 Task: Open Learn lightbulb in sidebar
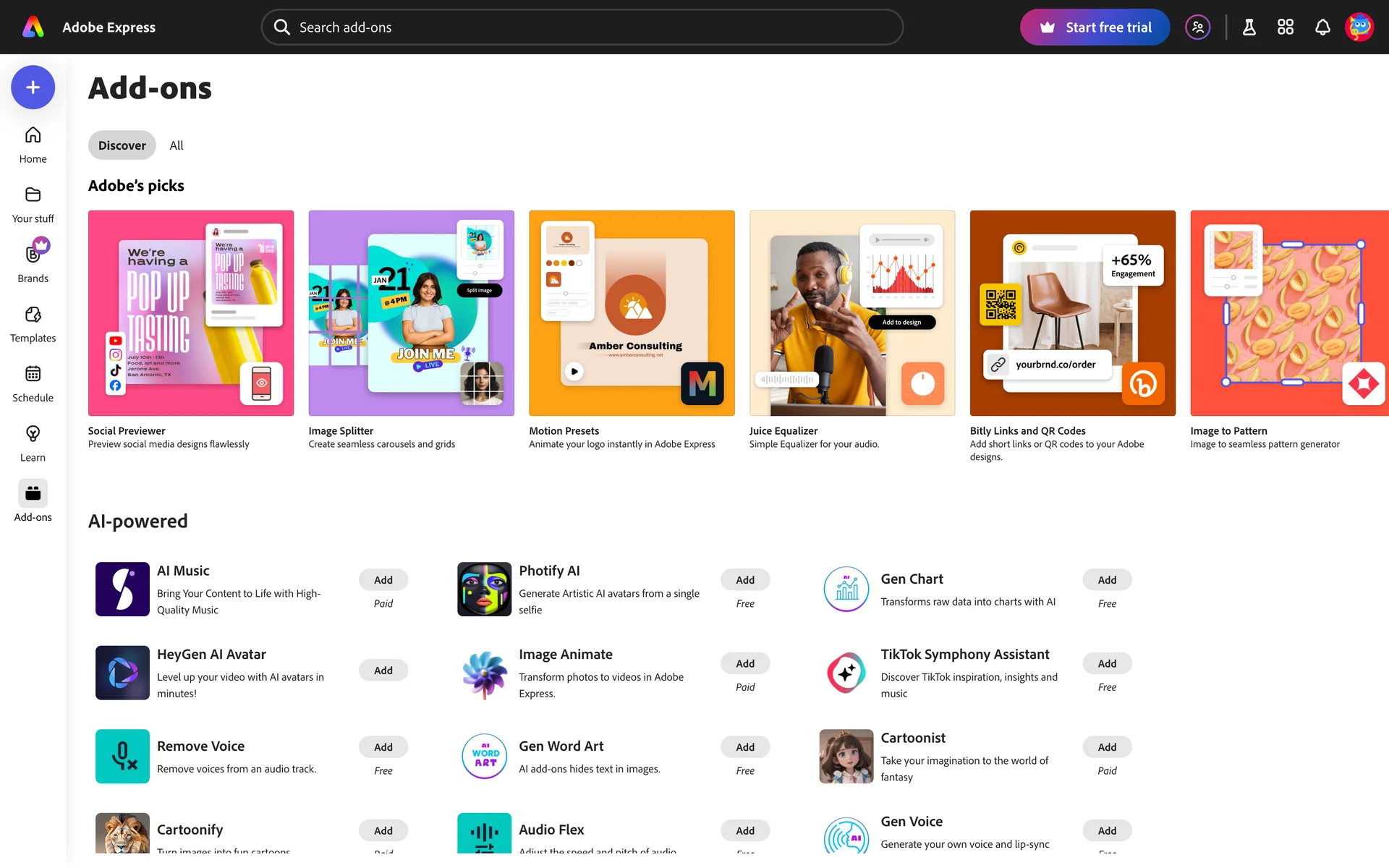point(33,443)
